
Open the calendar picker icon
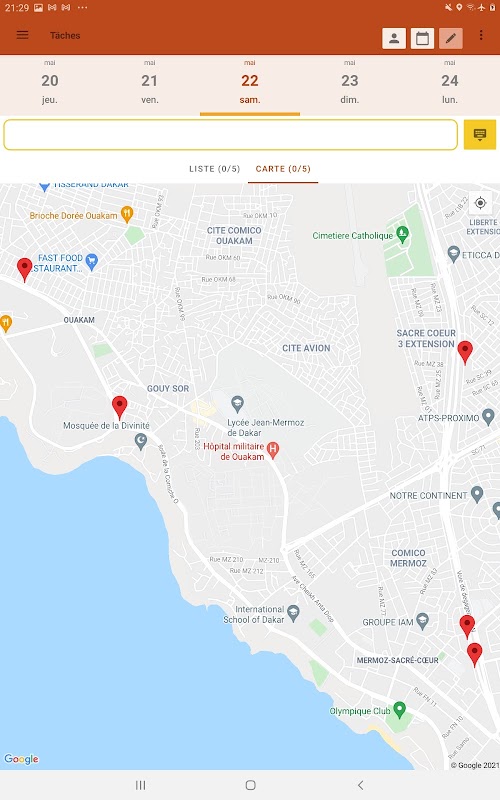(x=422, y=38)
